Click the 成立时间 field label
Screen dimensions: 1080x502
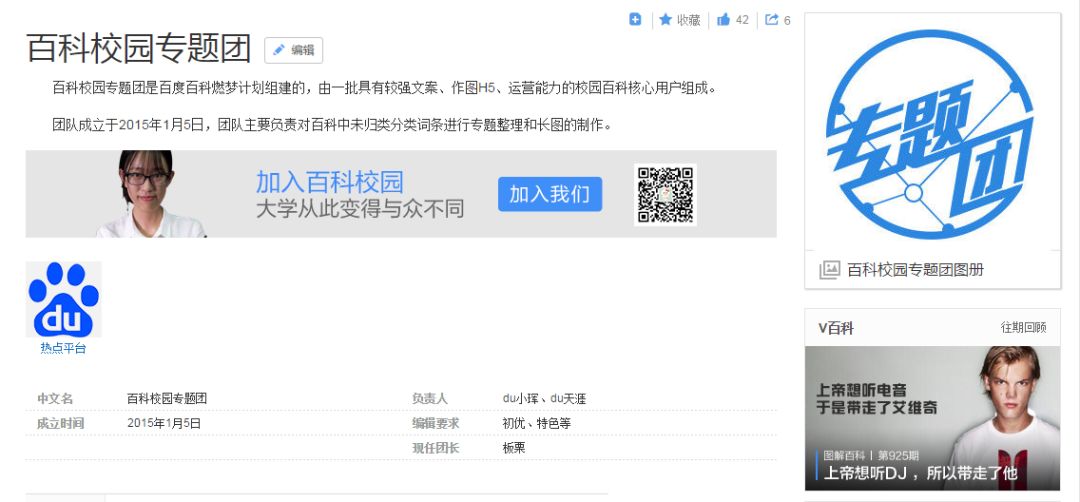(60, 423)
